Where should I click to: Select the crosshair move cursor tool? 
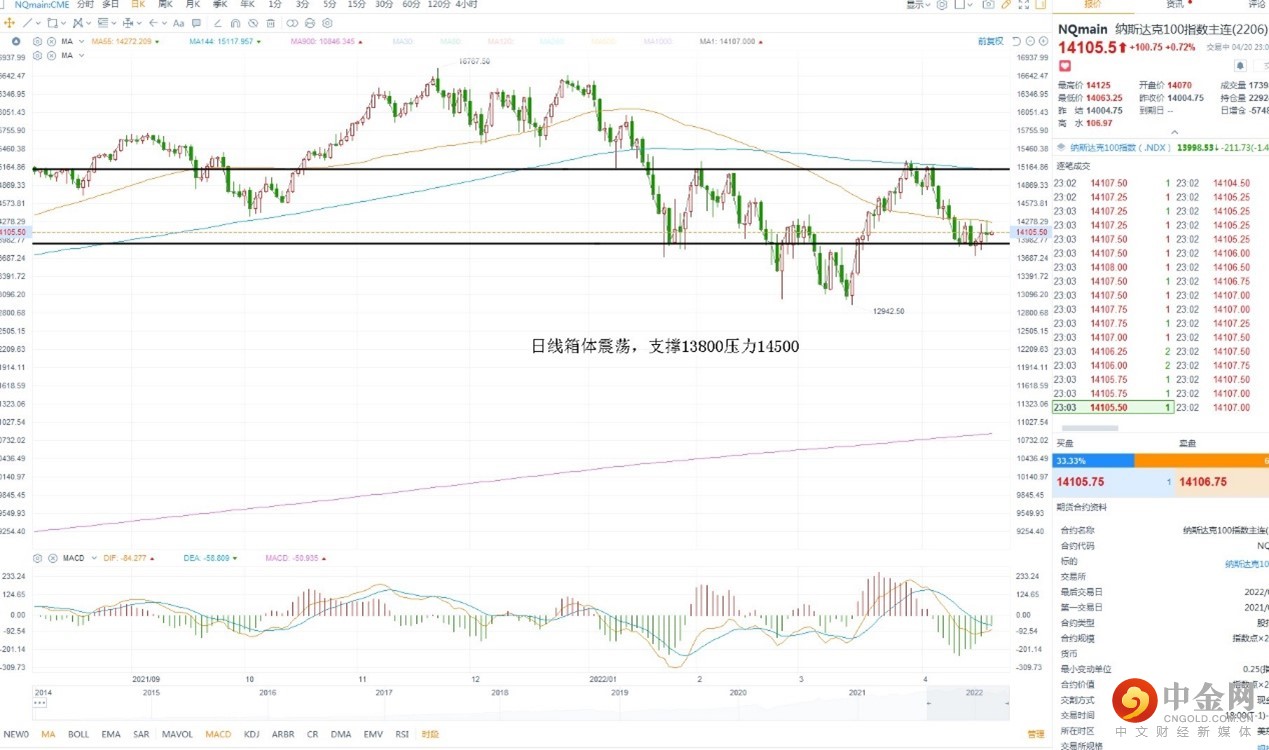point(9,23)
